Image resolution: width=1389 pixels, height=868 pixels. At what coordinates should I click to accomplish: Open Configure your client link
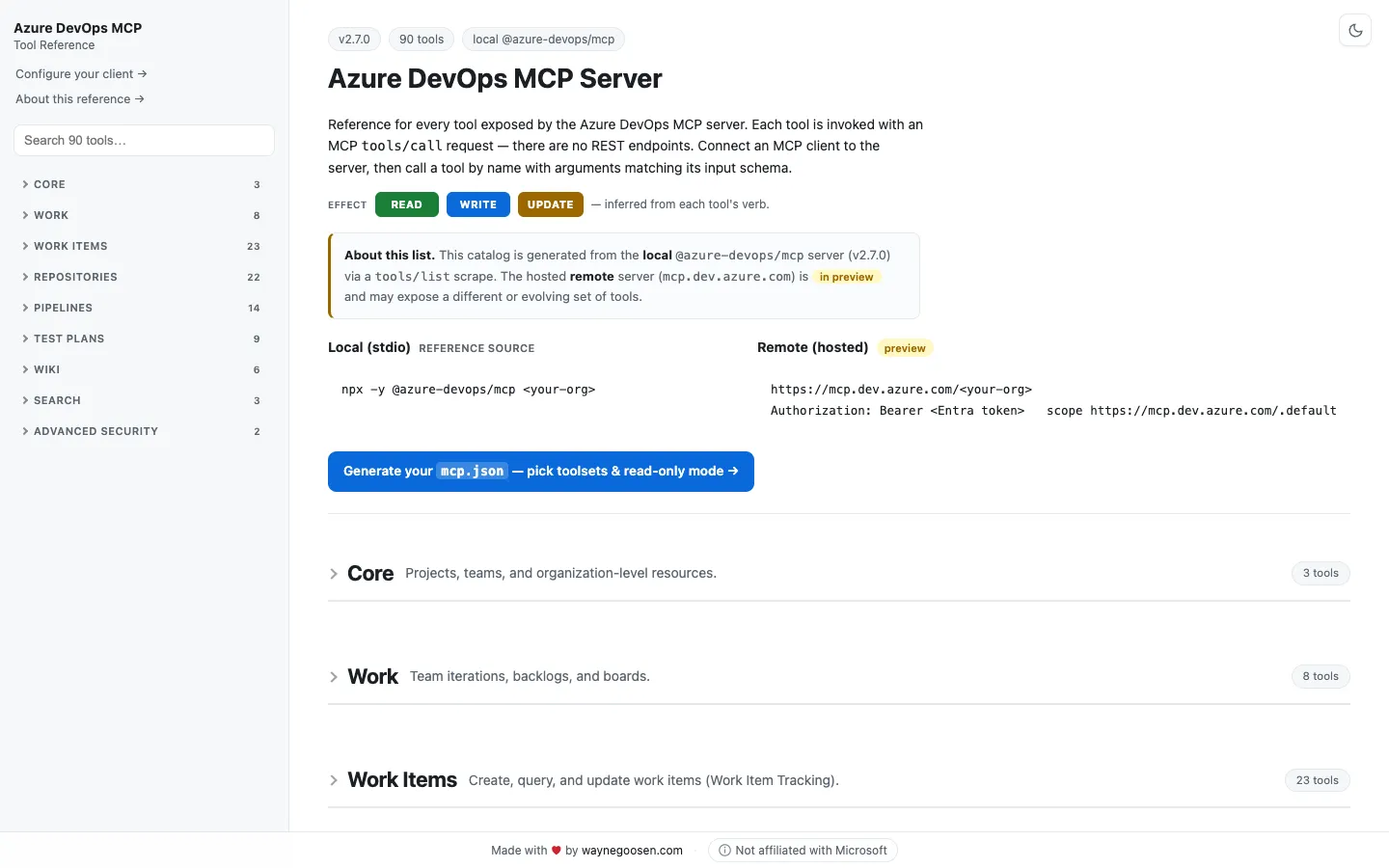[81, 74]
